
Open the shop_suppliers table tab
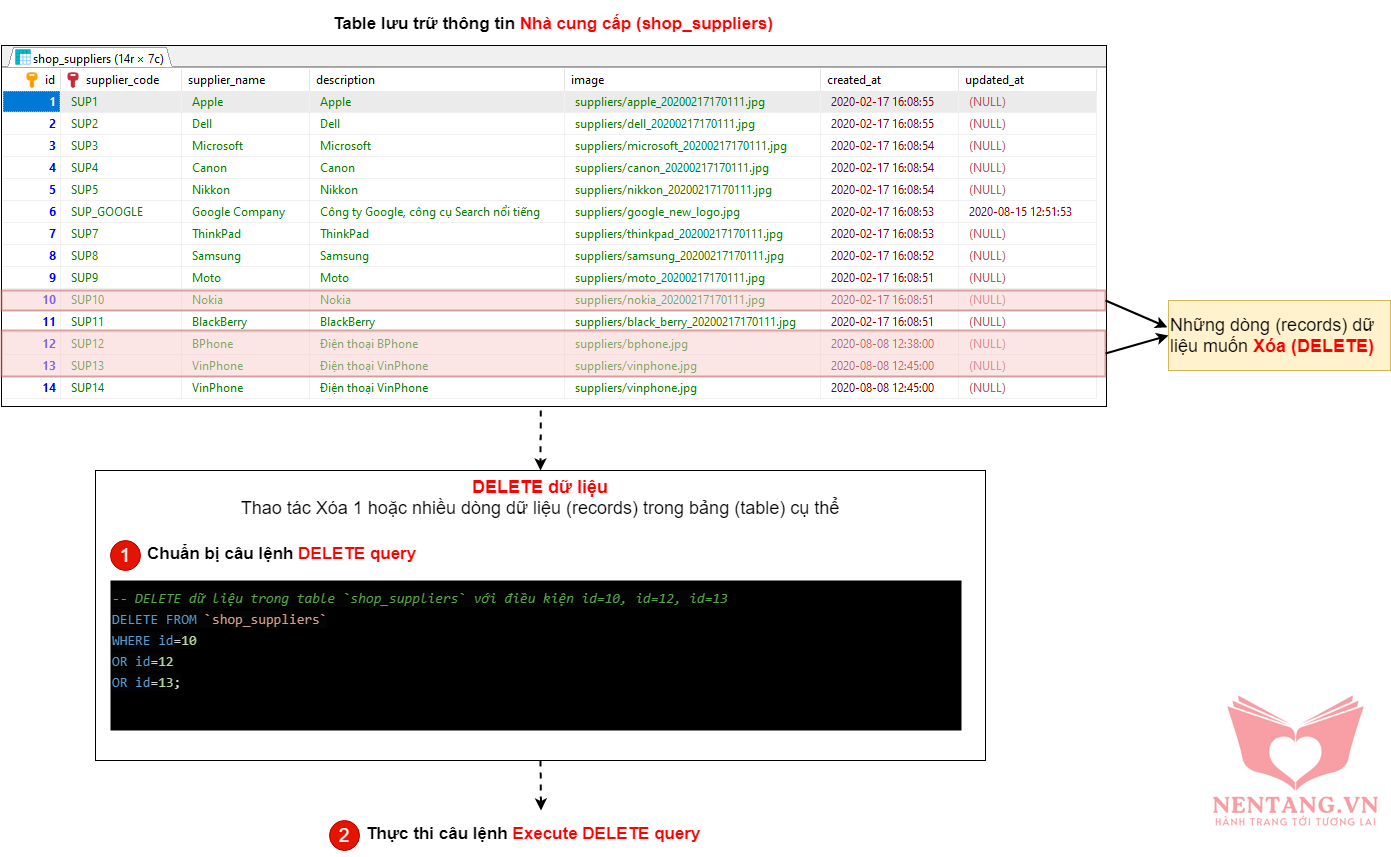point(88,58)
